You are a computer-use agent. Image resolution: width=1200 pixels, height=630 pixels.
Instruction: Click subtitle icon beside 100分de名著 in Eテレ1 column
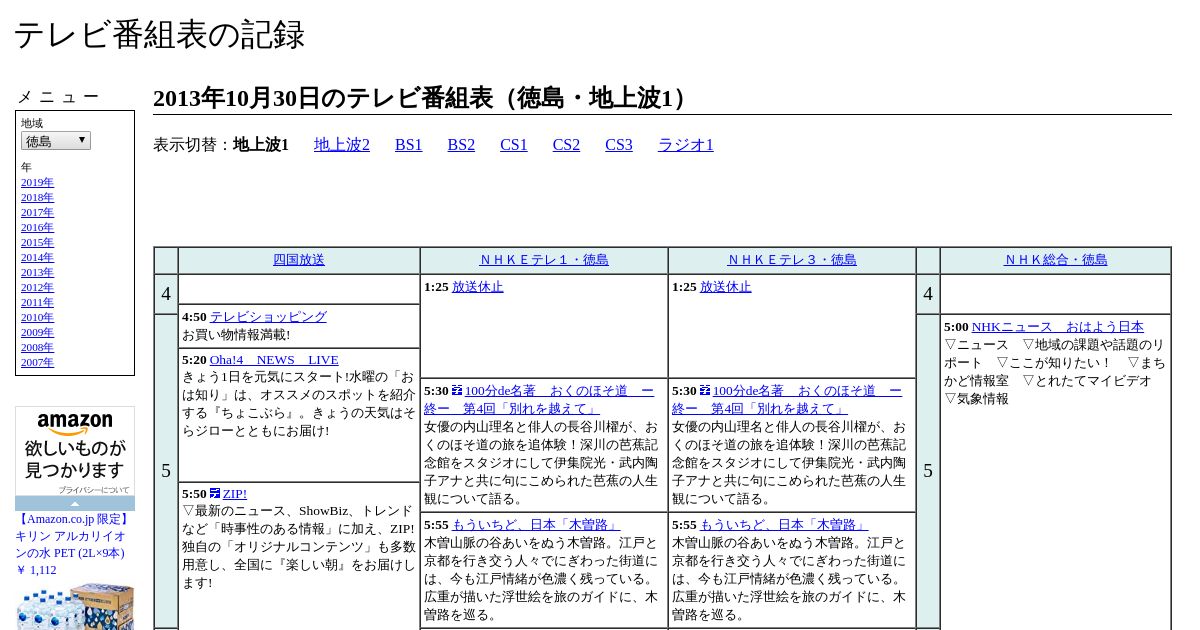[457, 390]
